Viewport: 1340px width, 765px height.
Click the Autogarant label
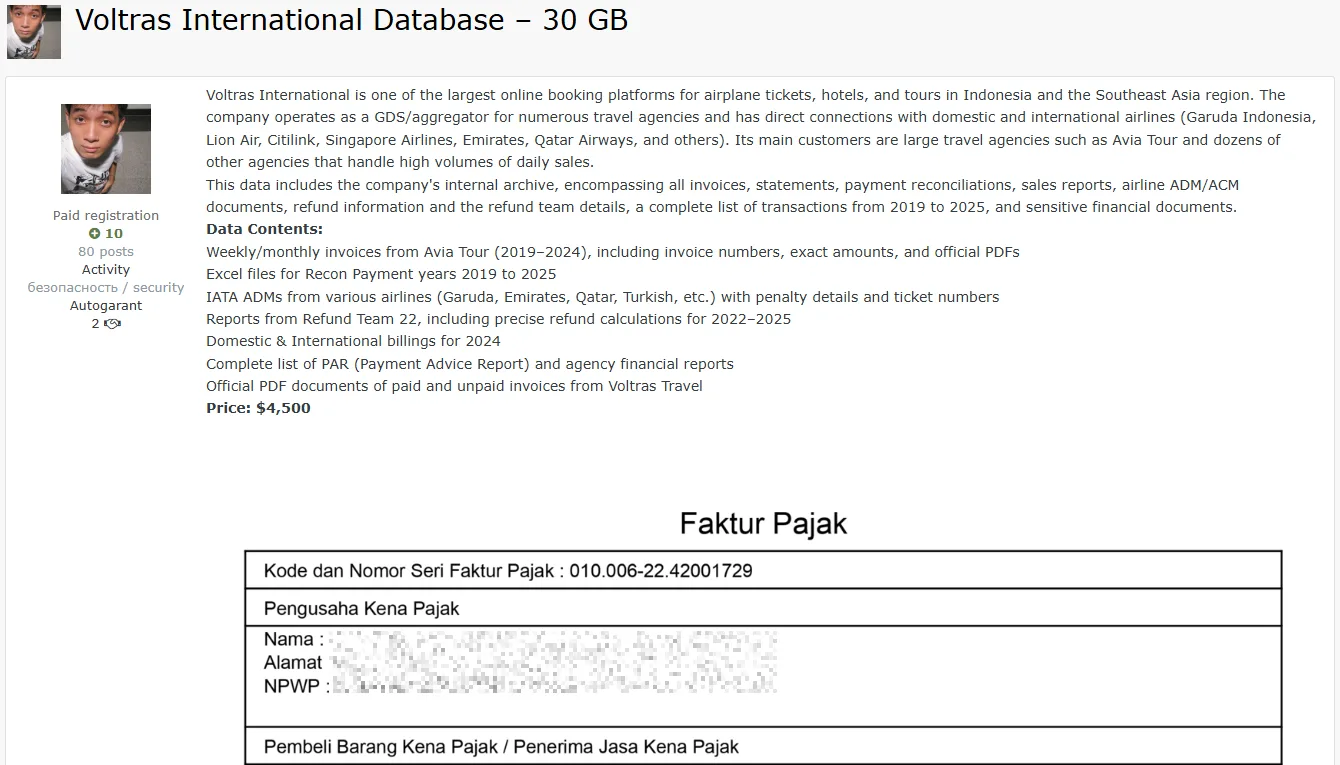106,306
